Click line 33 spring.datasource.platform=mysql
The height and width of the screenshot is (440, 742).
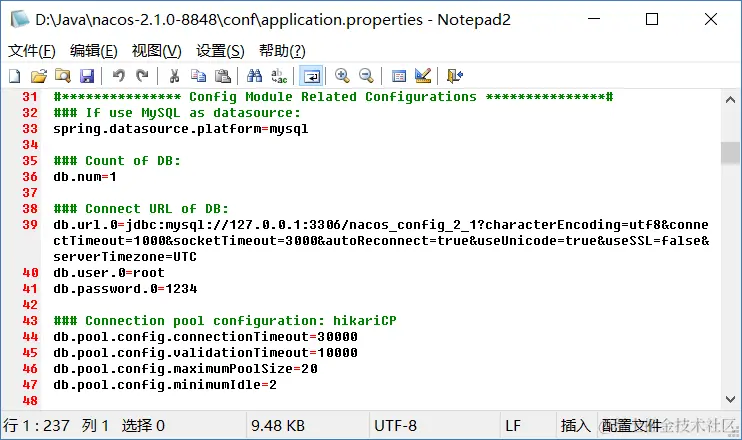coord(181,129)
